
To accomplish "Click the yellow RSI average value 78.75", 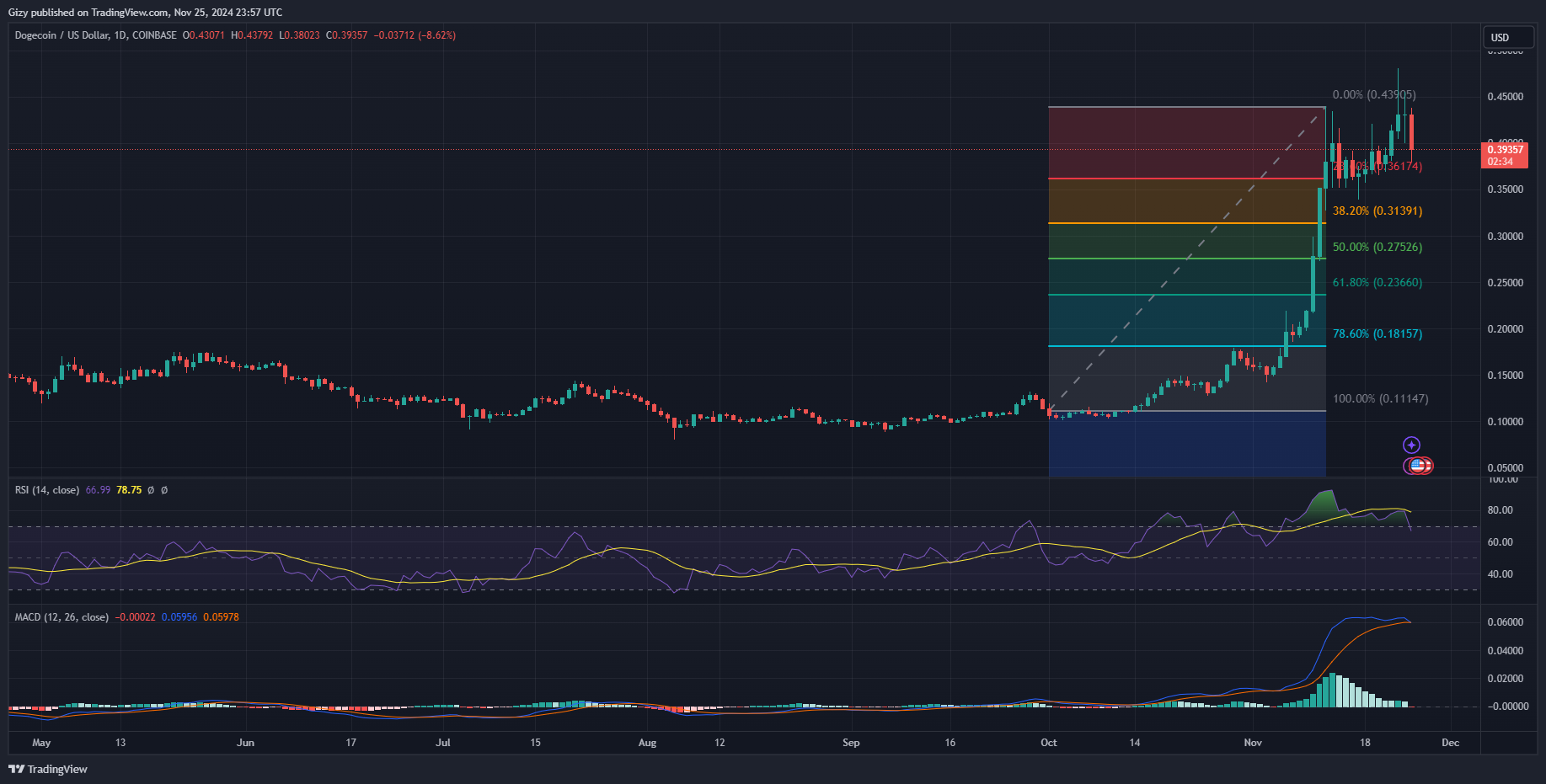I will (x=129, y=490).
